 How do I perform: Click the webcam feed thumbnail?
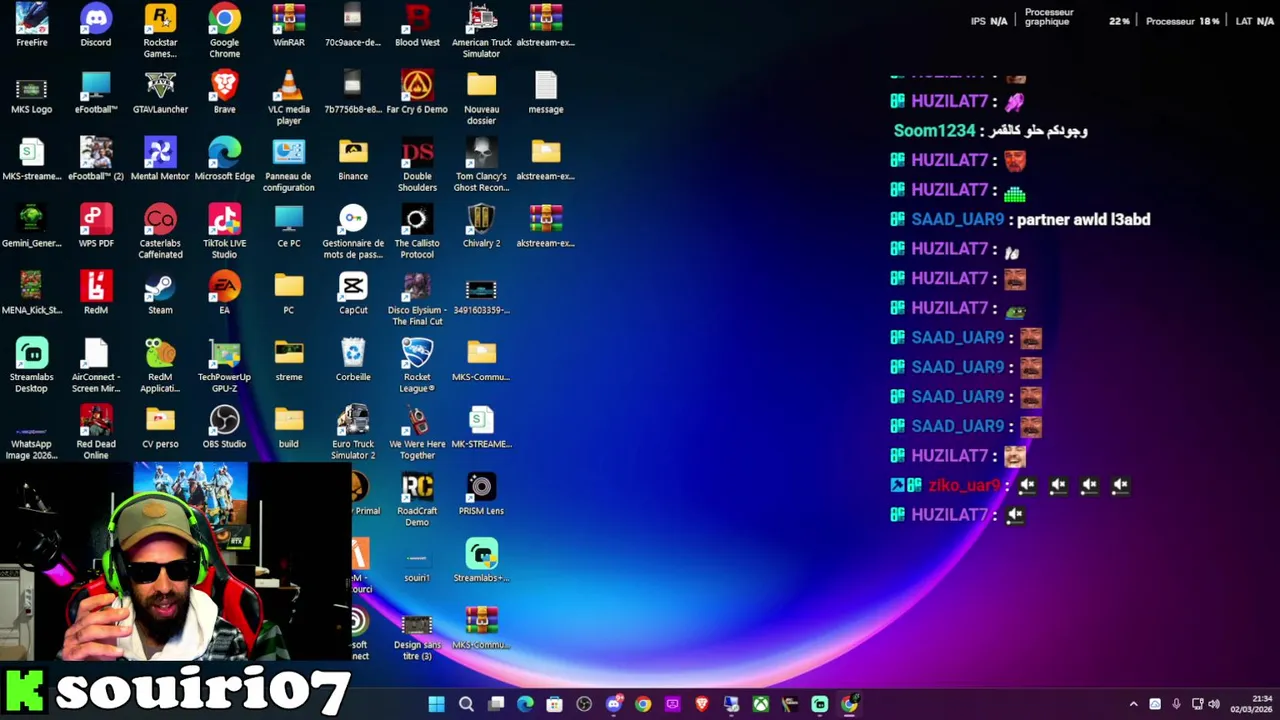click(x=175, y=561)
